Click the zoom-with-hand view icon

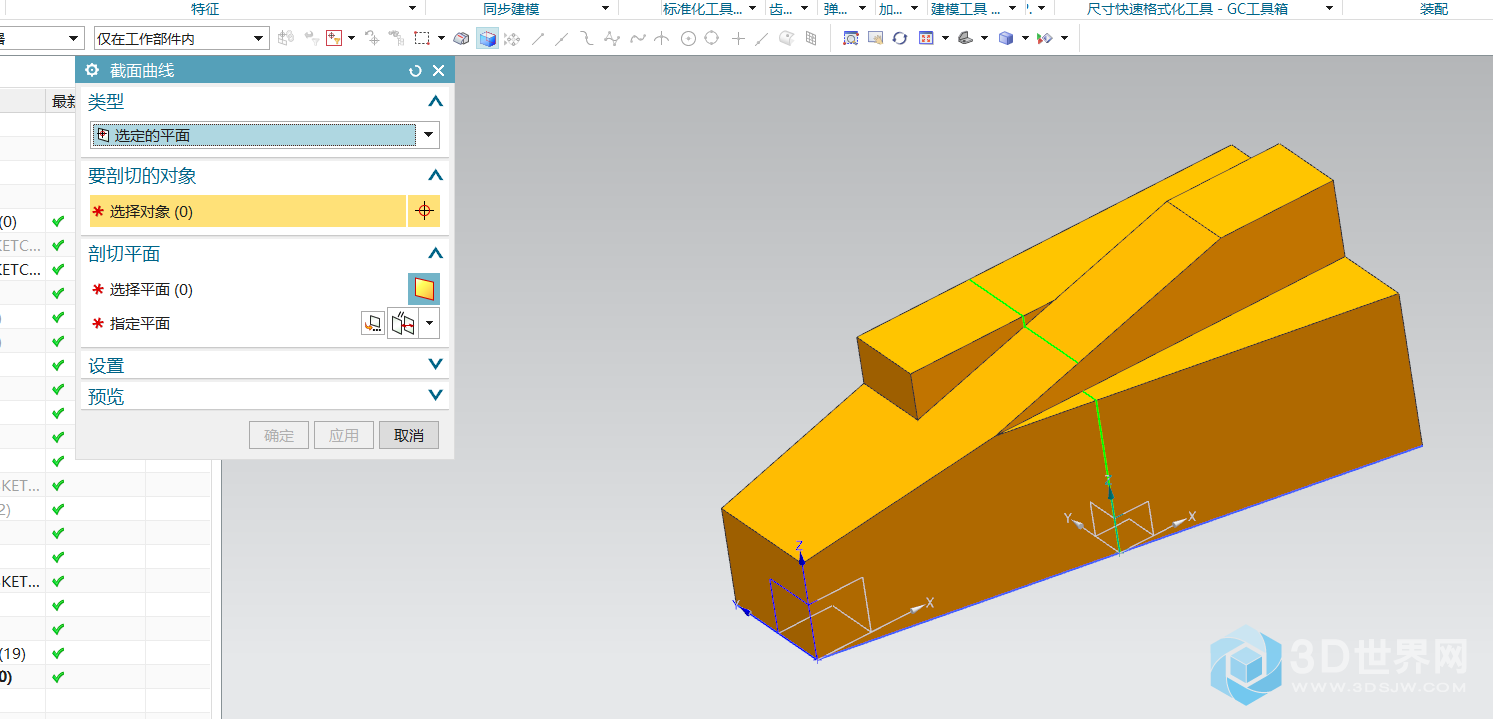click(875, 39)
